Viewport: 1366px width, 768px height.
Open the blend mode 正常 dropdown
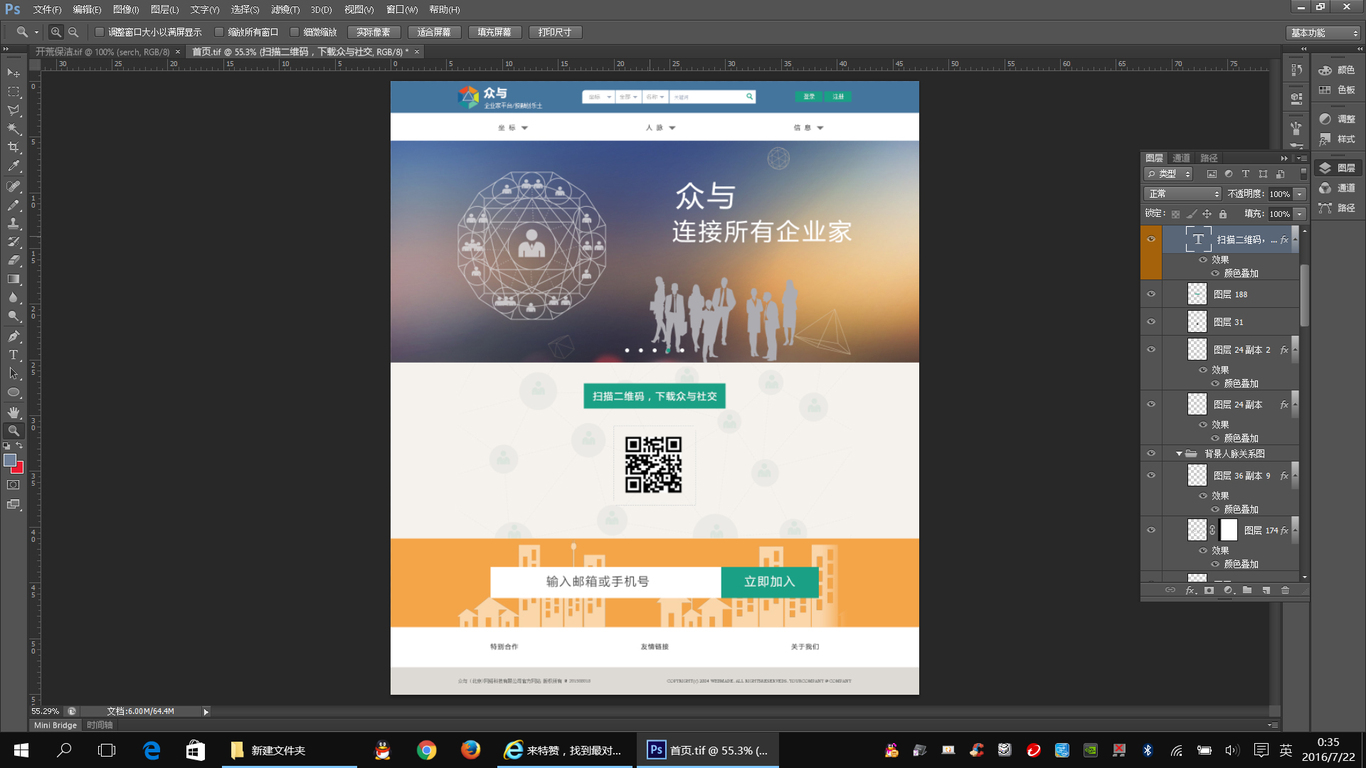point(1182,194)
